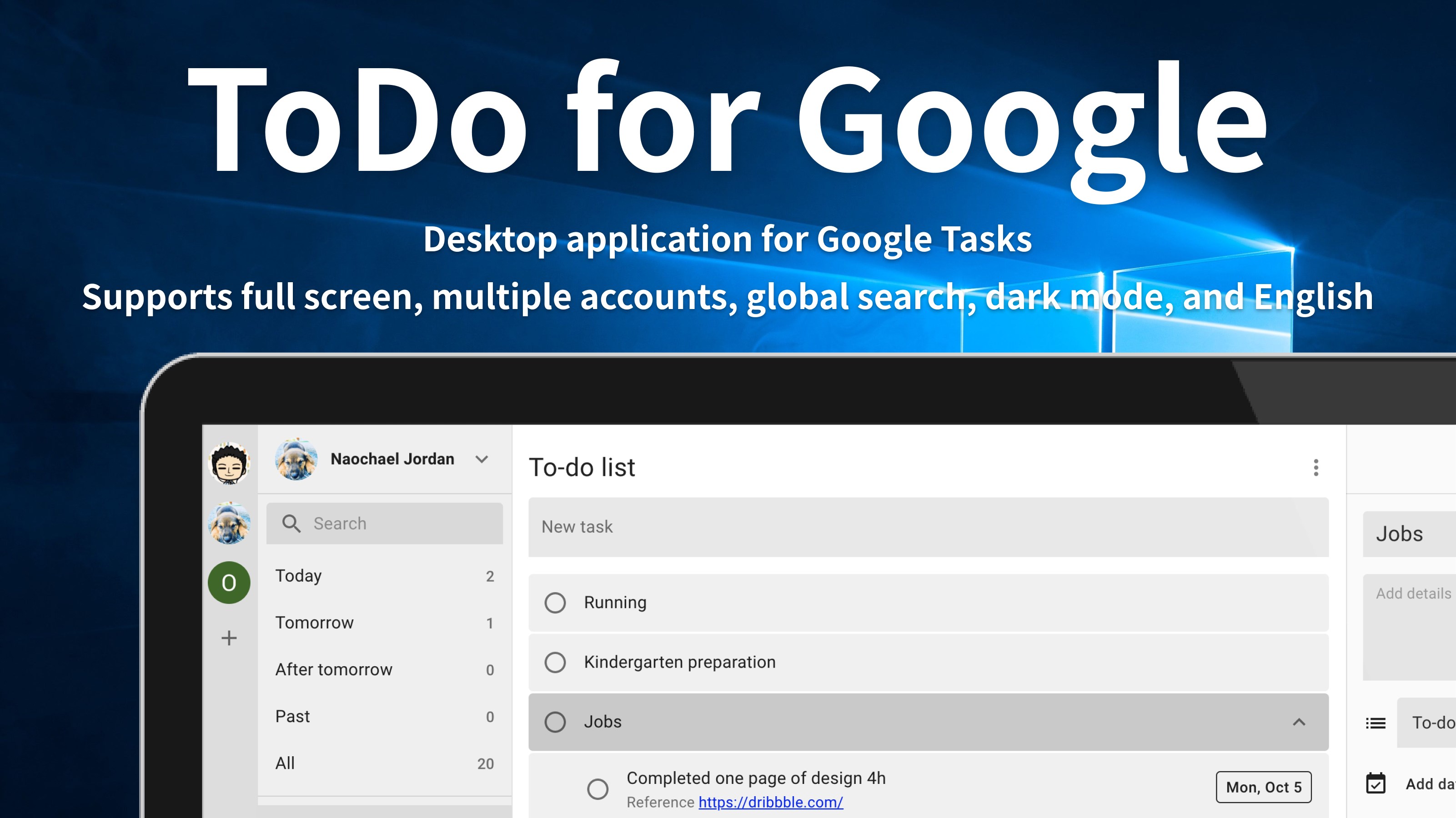The height and width of the screenshot is (818, 1456).
Task: Click the cartoon face account avatar
Action: (229, 464)
